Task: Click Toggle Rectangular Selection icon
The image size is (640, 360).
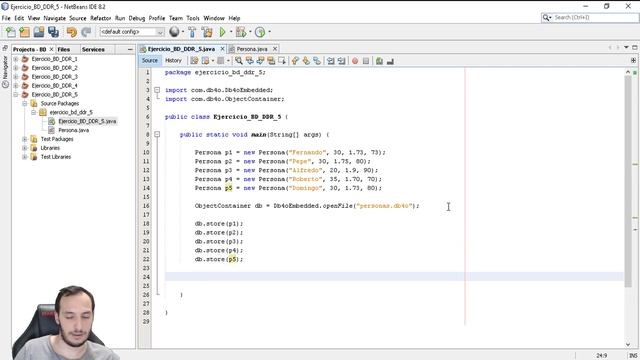Action: 282,61
